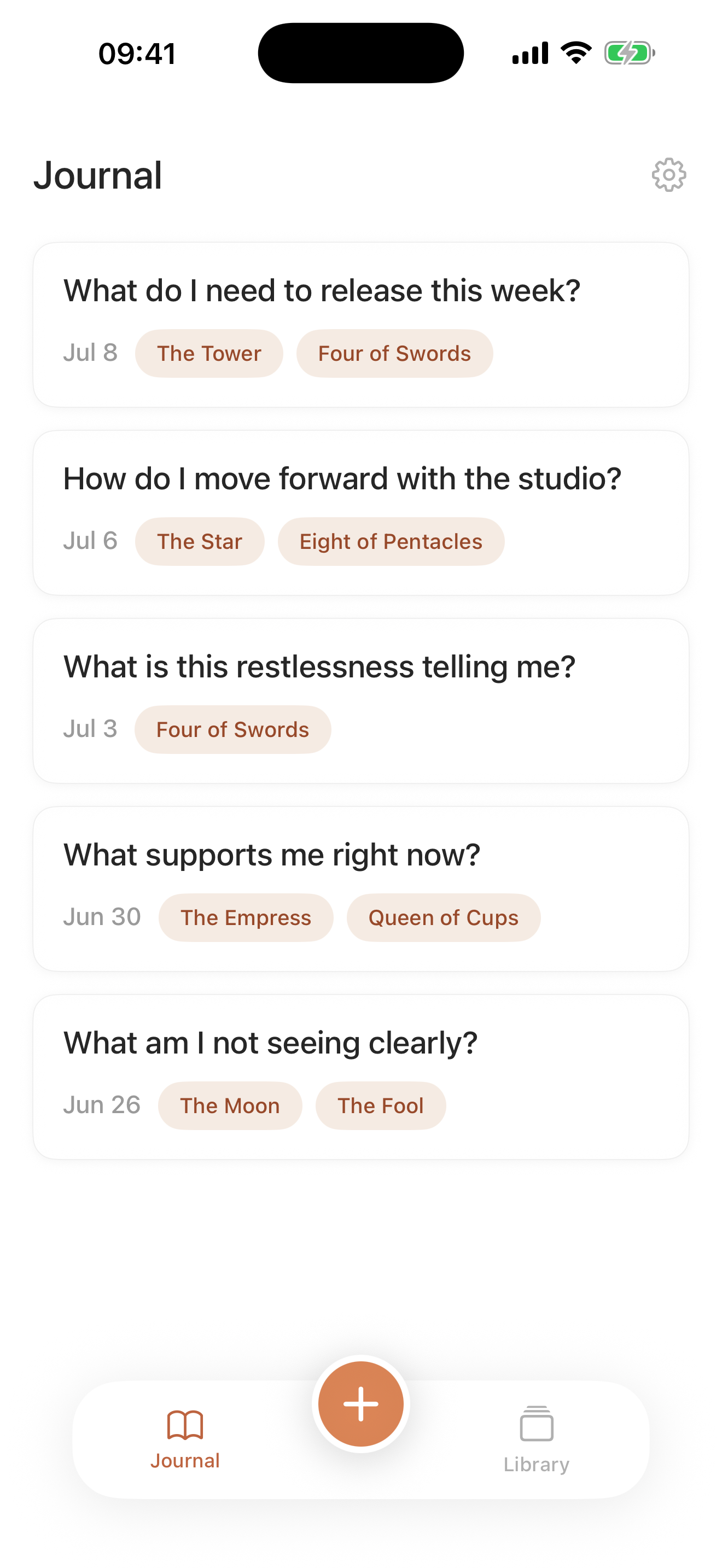Tap the Four of Swords tag on Jul 3

(232, 730)
